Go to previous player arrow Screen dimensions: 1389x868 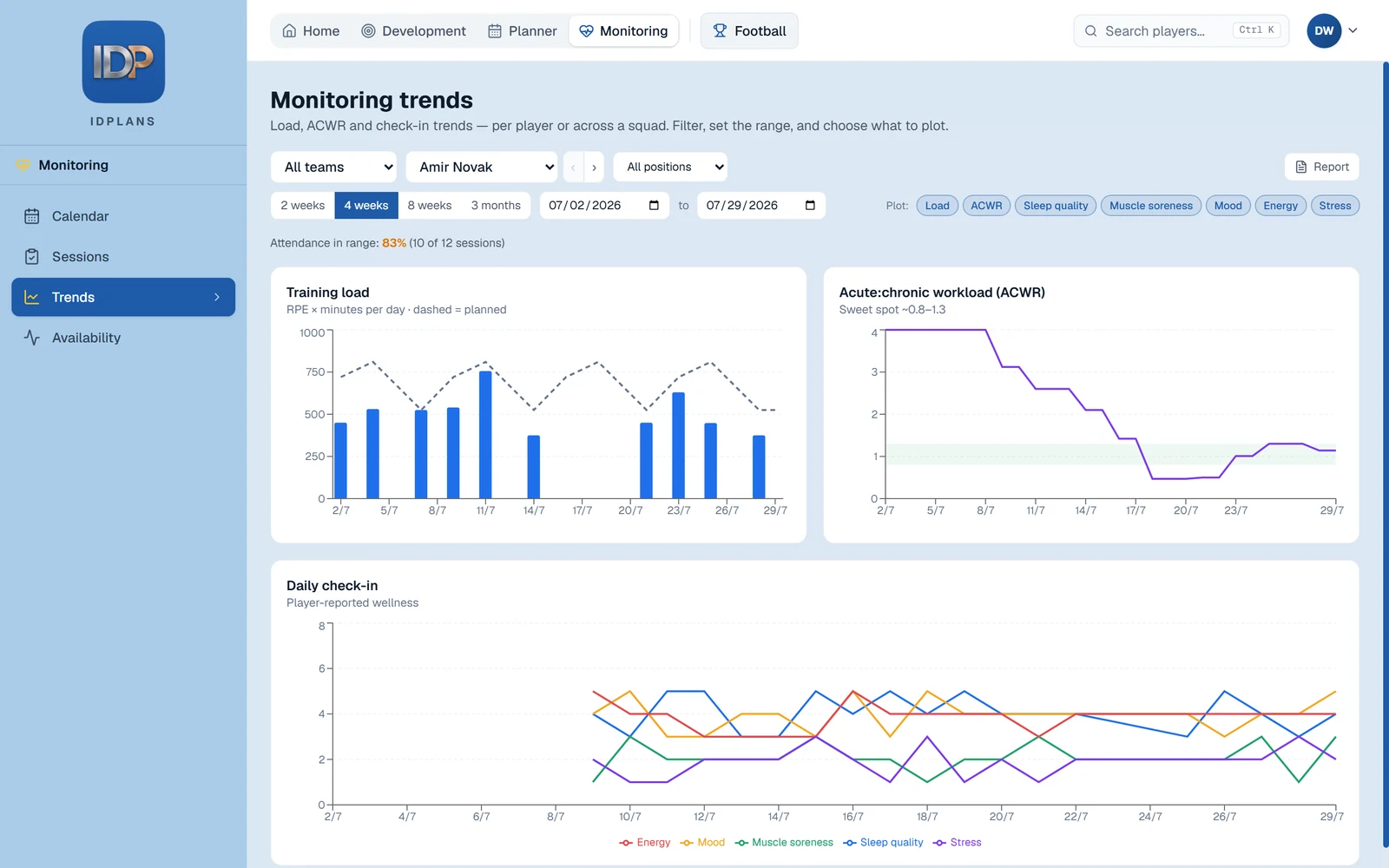pos(573,168)
